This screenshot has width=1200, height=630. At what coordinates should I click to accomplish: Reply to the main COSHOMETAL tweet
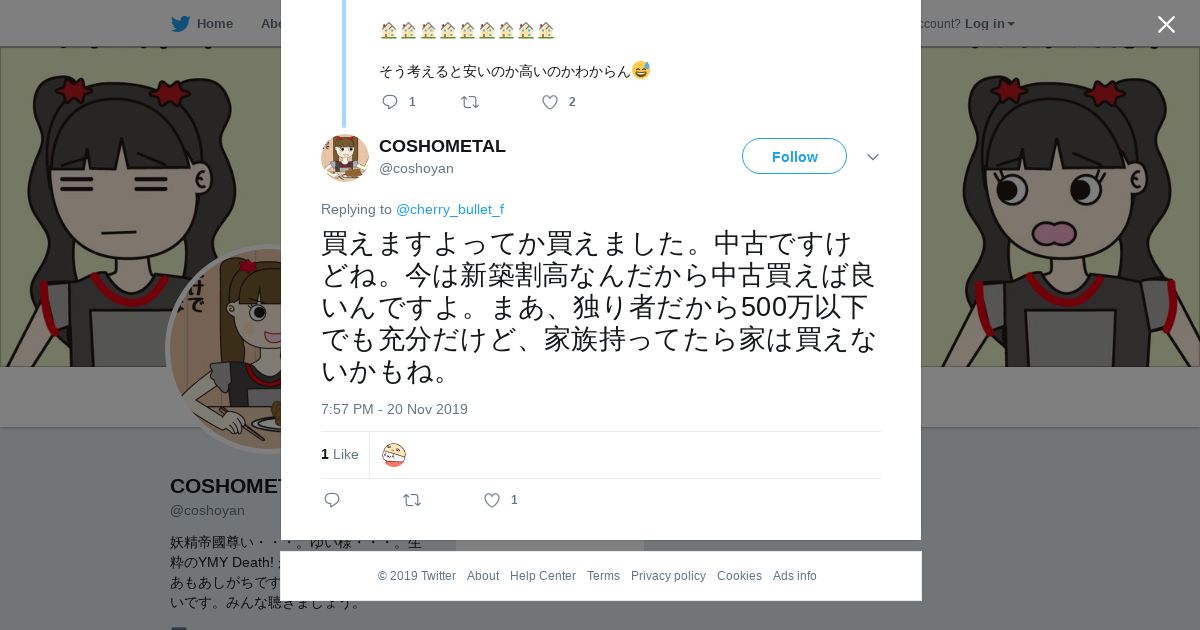(332, 500)
